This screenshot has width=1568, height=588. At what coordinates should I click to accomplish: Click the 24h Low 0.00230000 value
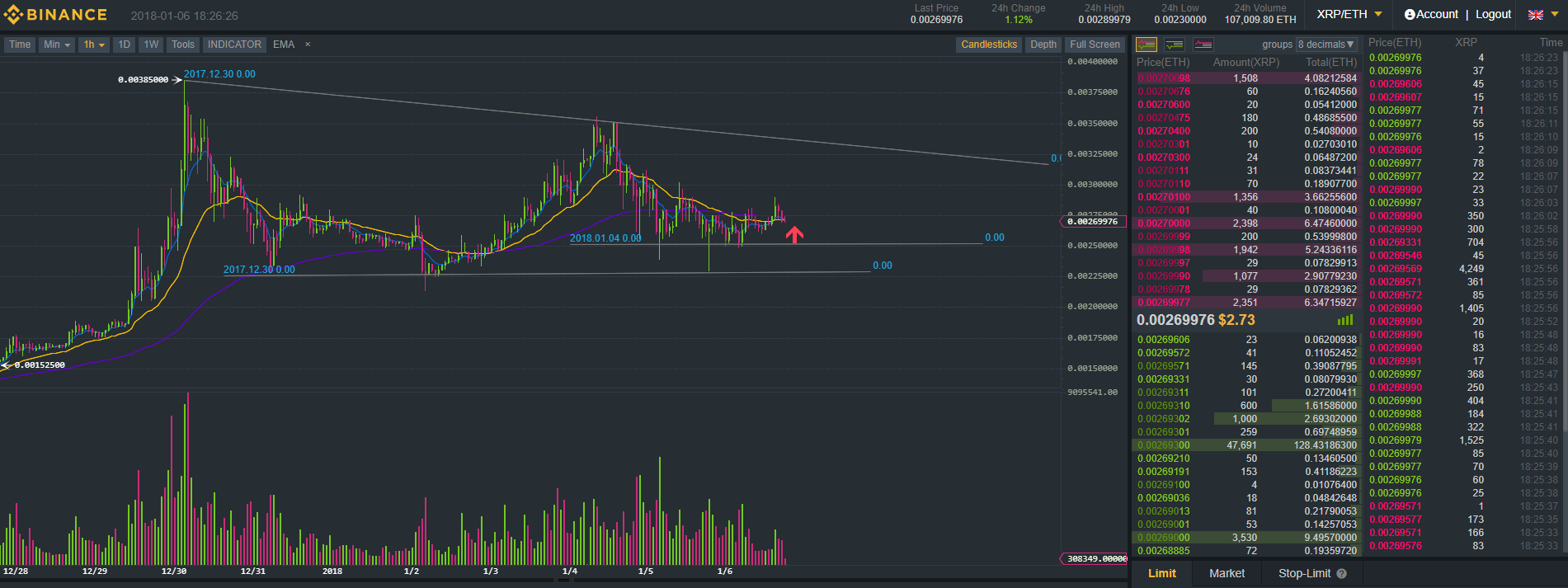(1180, 20)
